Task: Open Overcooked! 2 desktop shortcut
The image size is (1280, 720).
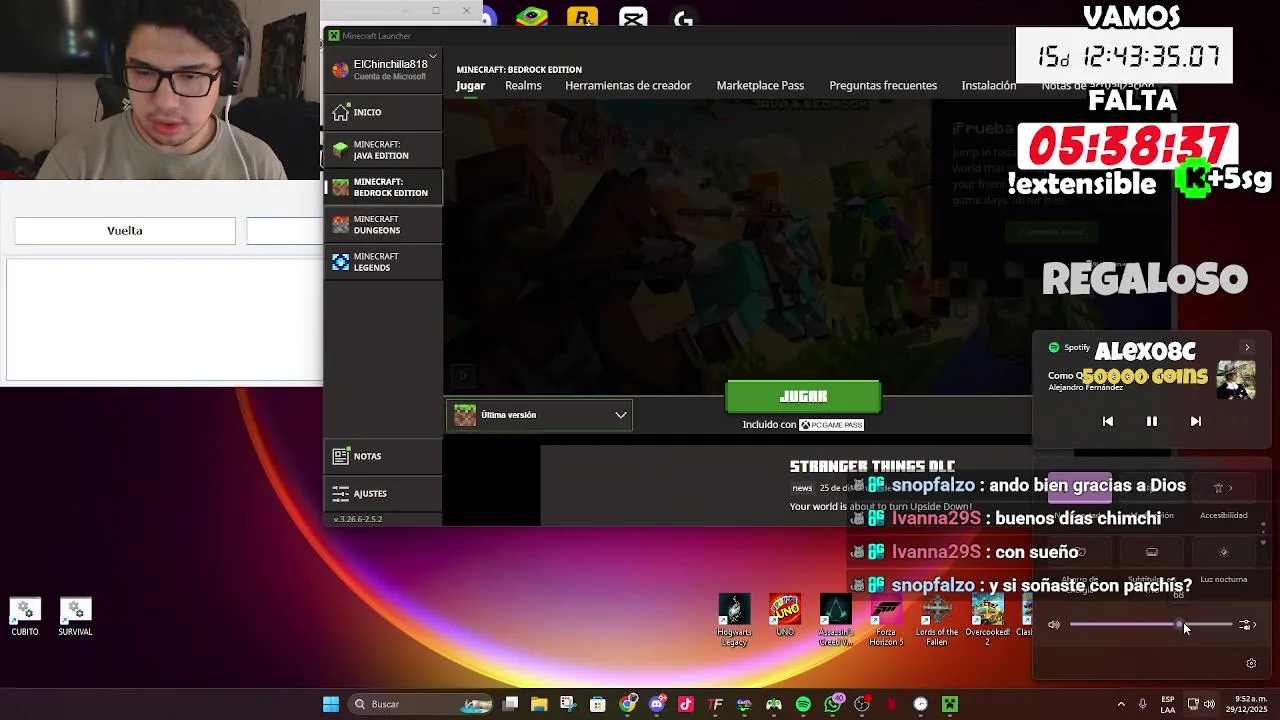Action: point(987,620)
